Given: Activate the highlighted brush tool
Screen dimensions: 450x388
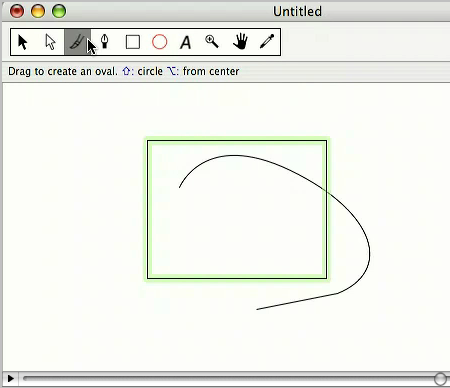Looking at the screenshot, I should (77, 42).
